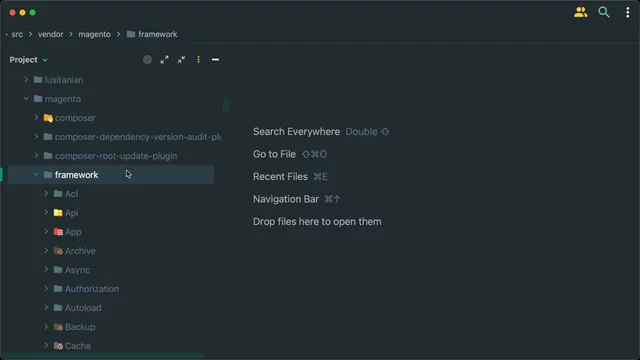Open Search Everywhere magnifier icon
The width and height of the screenshot is (640, 360).
point(604,12)
